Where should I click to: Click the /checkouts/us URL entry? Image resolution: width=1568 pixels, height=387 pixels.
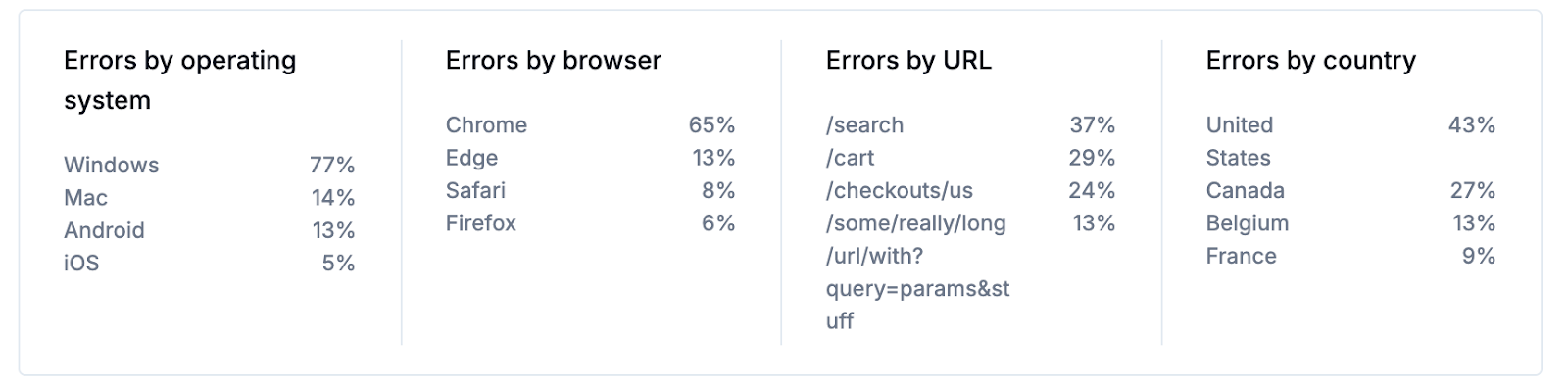[971, 190]
